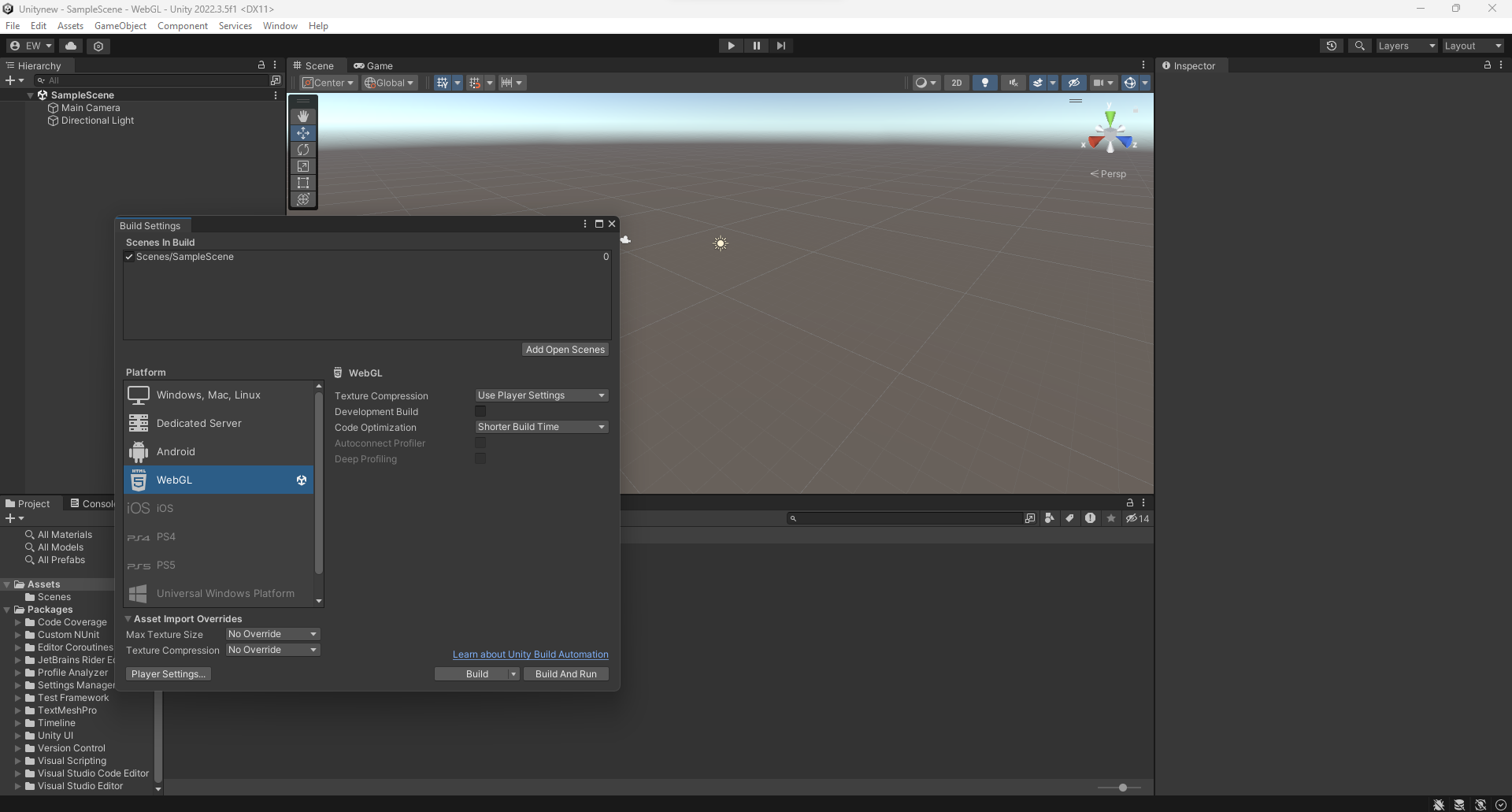Select the Scale tool
This screenshot has width=1512, height=812.
[x=303, y=166]
